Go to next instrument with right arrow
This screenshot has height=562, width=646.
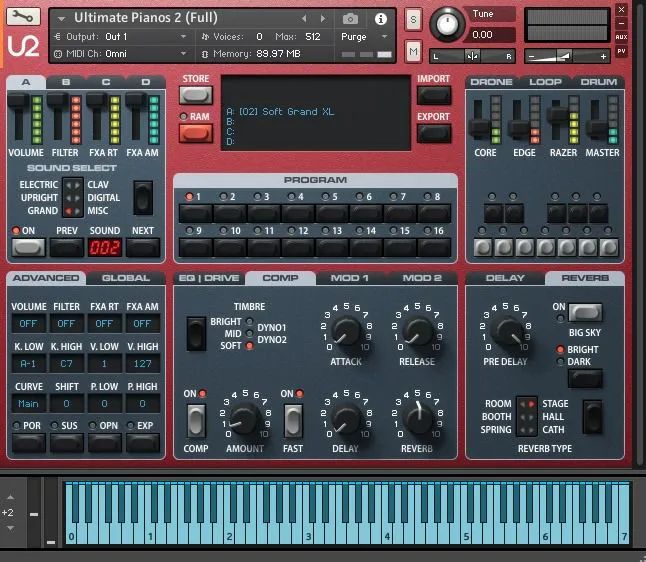click(x=323, y=19)
